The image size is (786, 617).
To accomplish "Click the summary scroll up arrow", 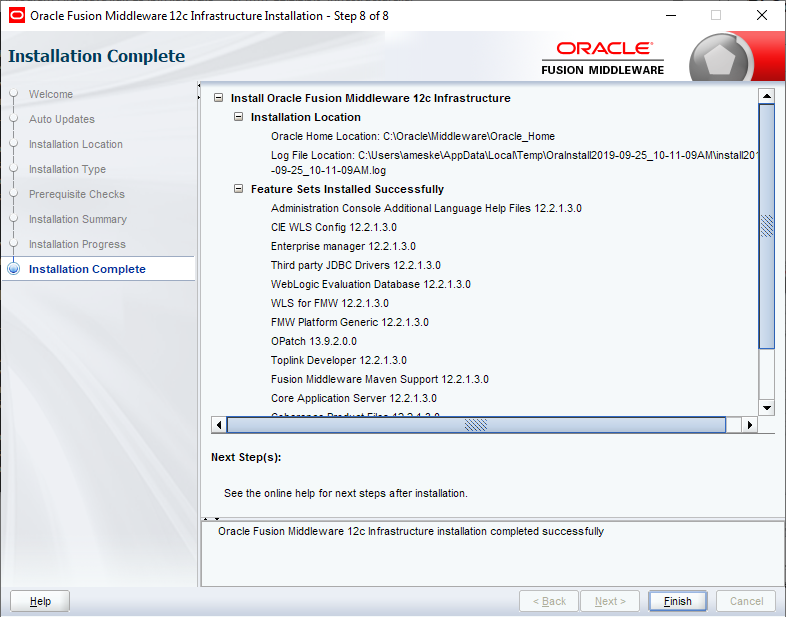I will click(766, 96).
